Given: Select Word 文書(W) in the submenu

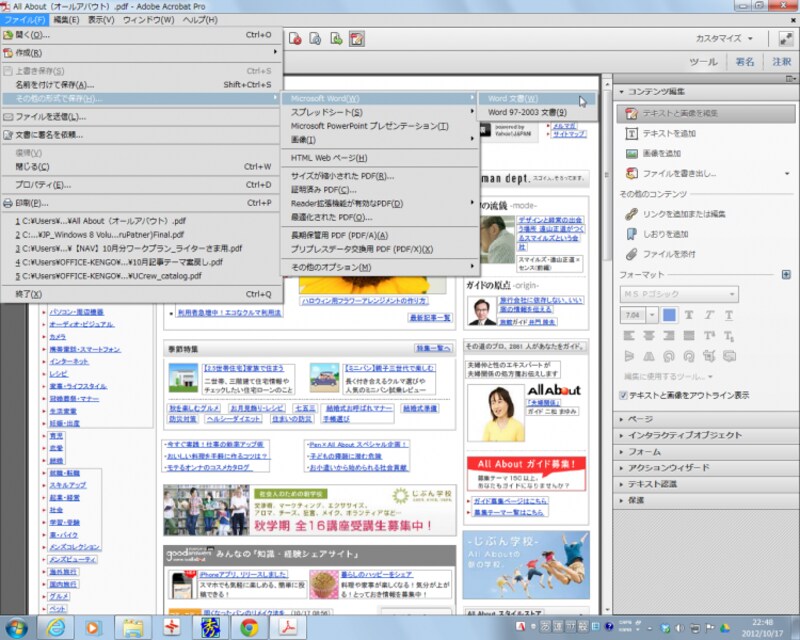Looking at the screenshot, I should pyautogui.click(x=537, y=99).
